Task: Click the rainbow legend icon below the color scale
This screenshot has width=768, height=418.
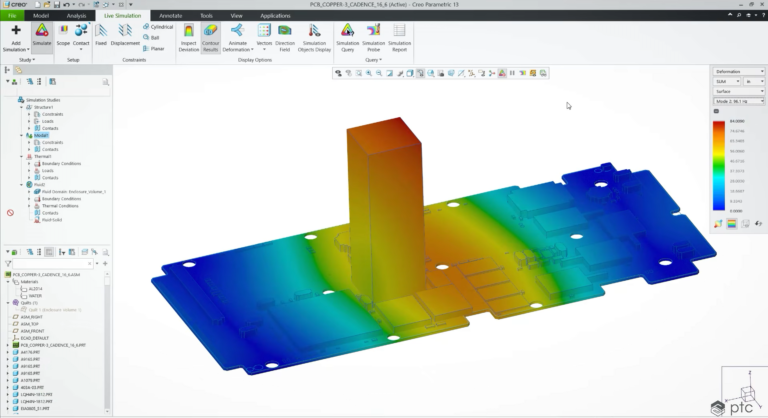Action: tap(732, 224)
